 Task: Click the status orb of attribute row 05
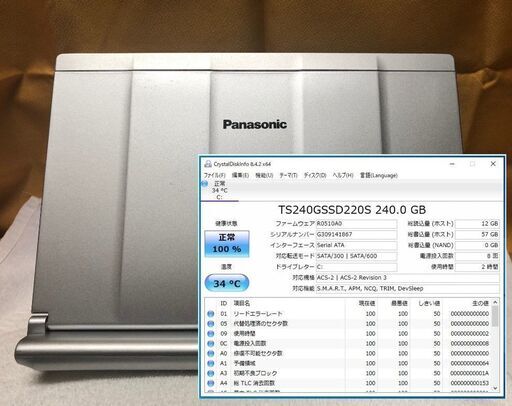211,324
